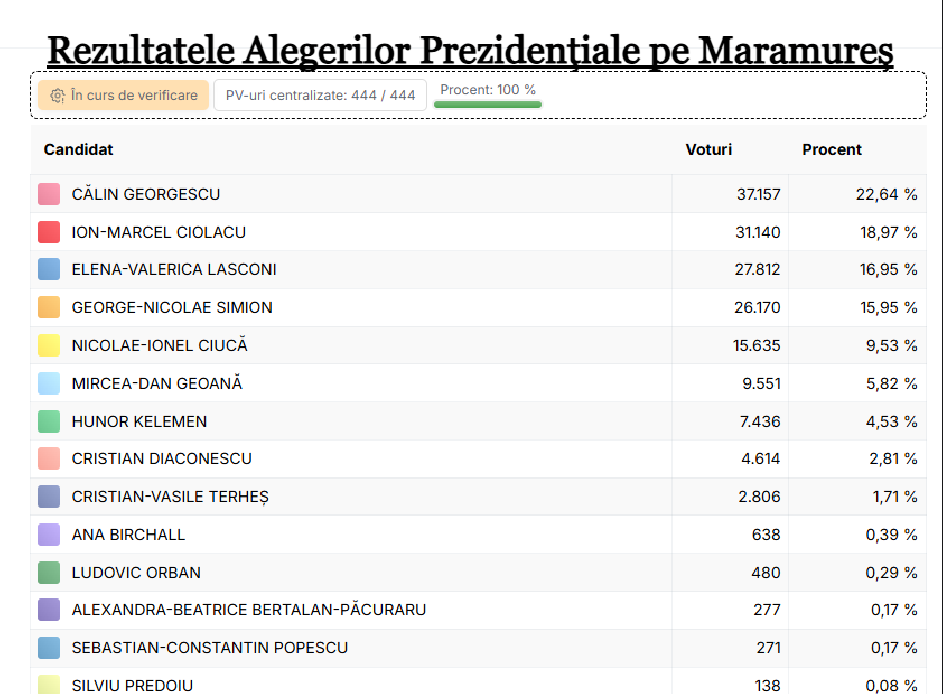Click the gear icon in the verification badge

57,96
